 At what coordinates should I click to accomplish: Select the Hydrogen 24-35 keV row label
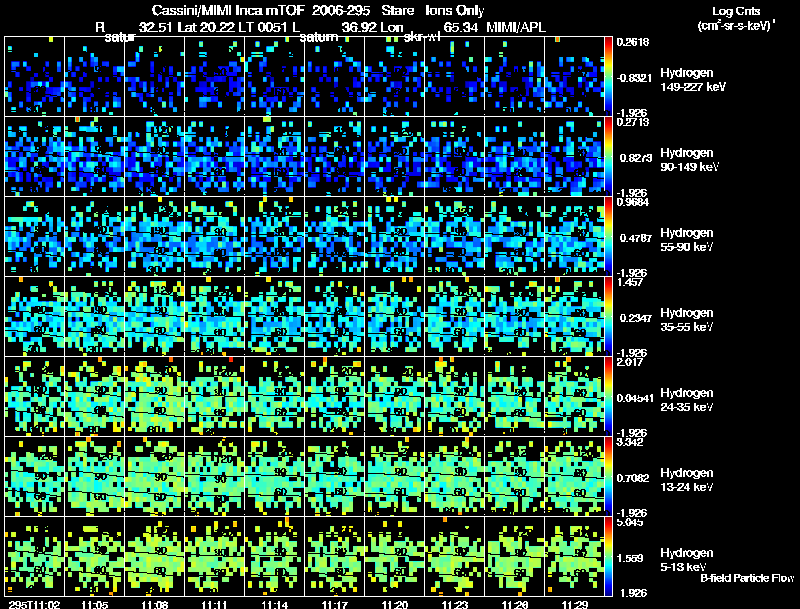pyautogui.click(x=687, y=400)
